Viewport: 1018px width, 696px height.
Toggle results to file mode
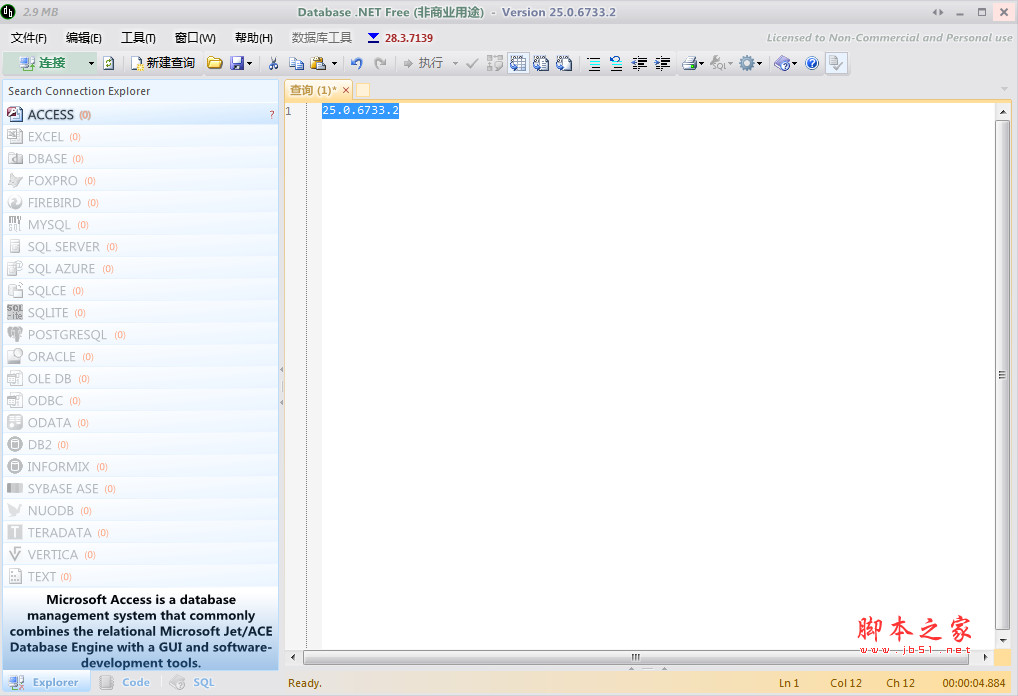(x=564, y=63)
